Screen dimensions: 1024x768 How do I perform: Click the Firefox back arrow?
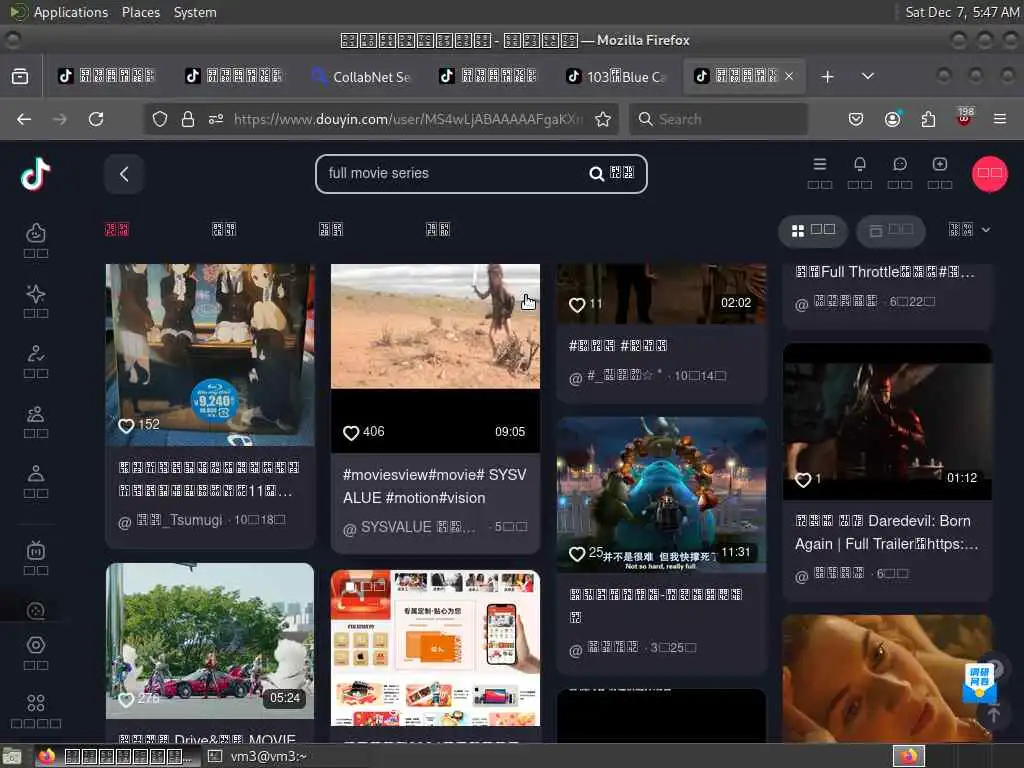click(24, 119)
